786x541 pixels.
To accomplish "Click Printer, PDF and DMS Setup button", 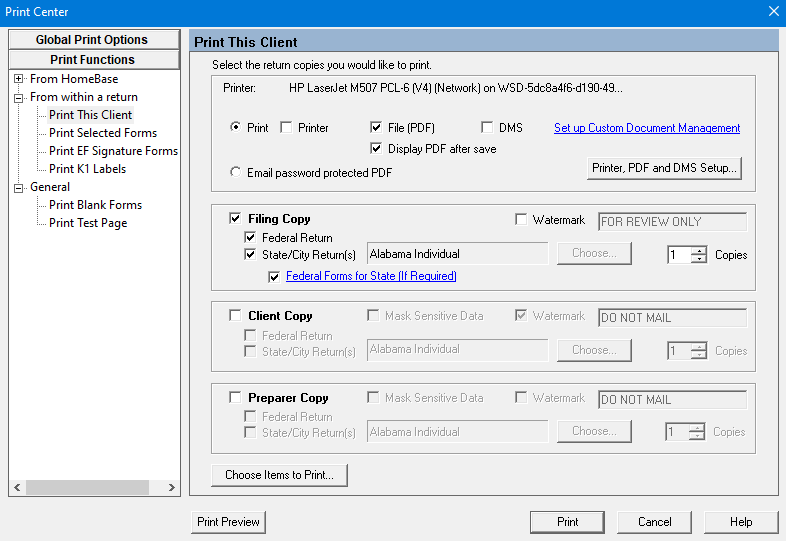I will [x=664, y=168].
